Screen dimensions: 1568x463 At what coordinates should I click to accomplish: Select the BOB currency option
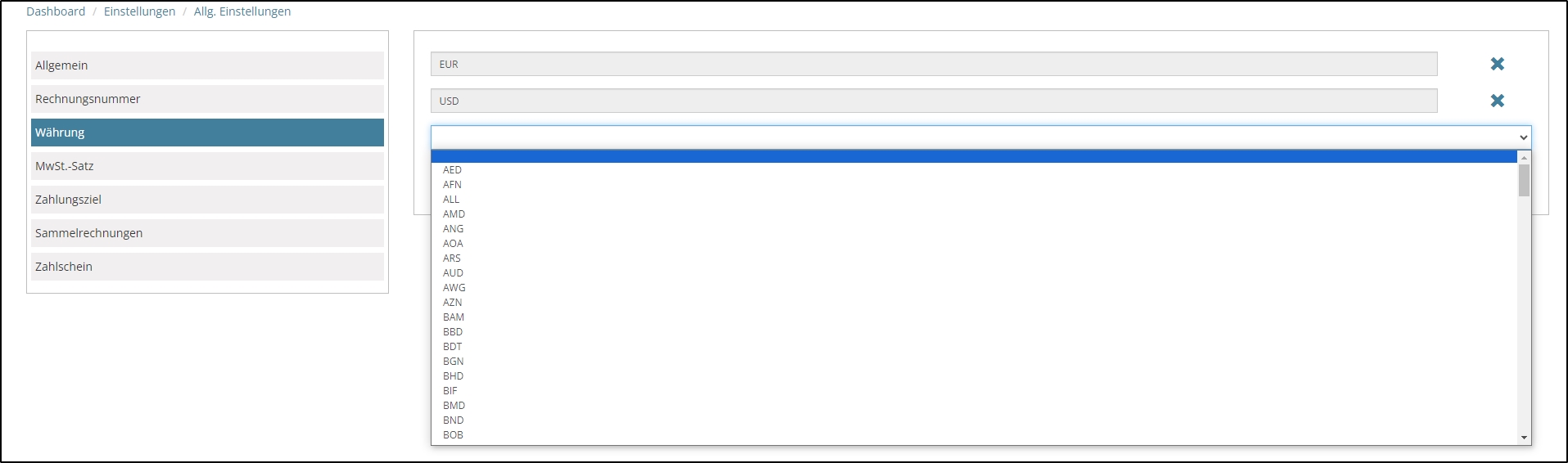[x=453, y=435]
